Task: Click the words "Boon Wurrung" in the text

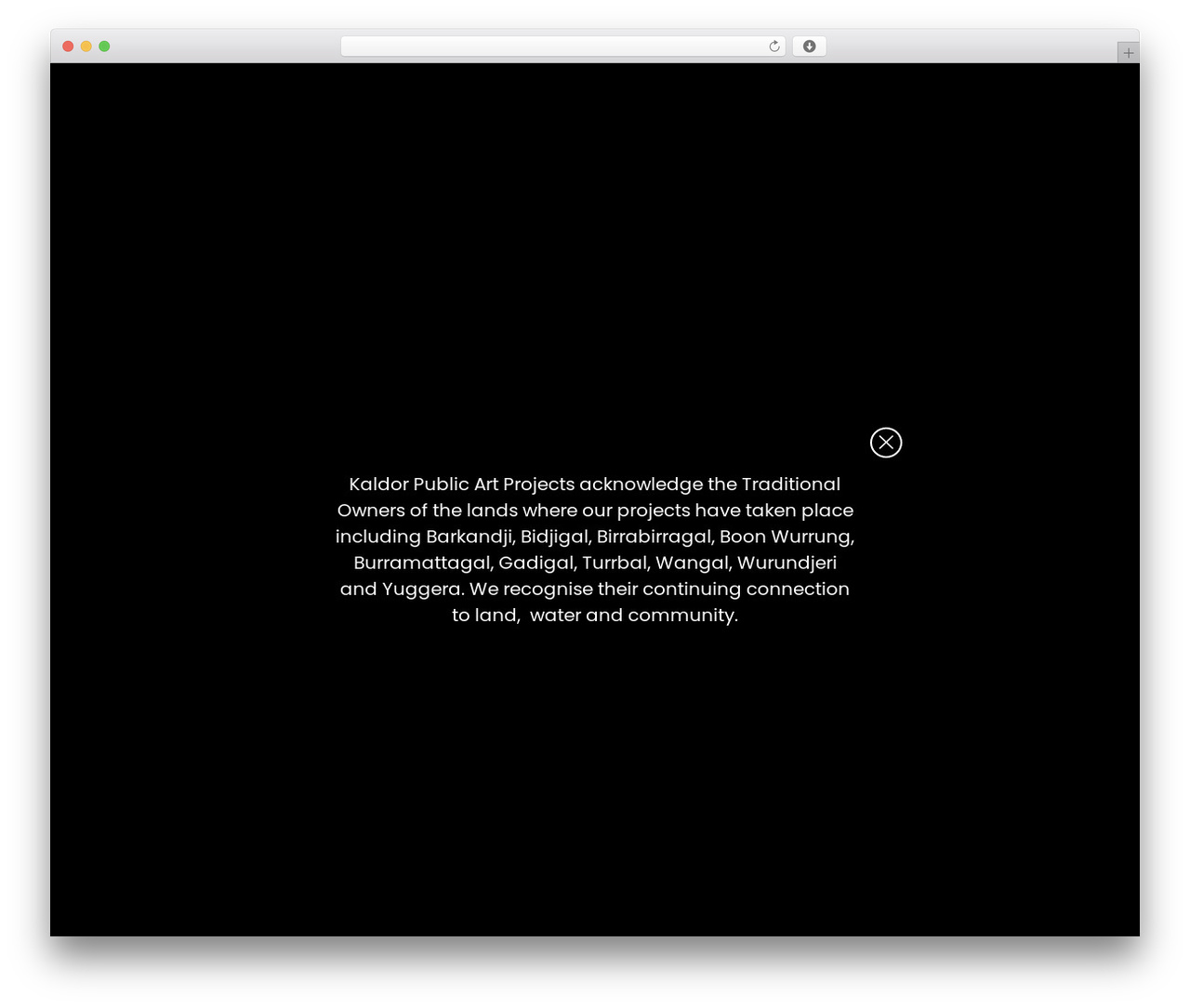Action: click(x=786, y=537)
